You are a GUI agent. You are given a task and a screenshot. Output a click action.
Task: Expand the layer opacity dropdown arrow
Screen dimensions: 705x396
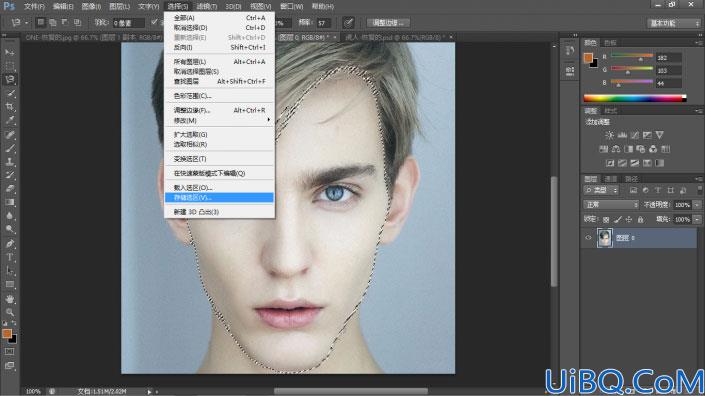click(x=697, y=205)
